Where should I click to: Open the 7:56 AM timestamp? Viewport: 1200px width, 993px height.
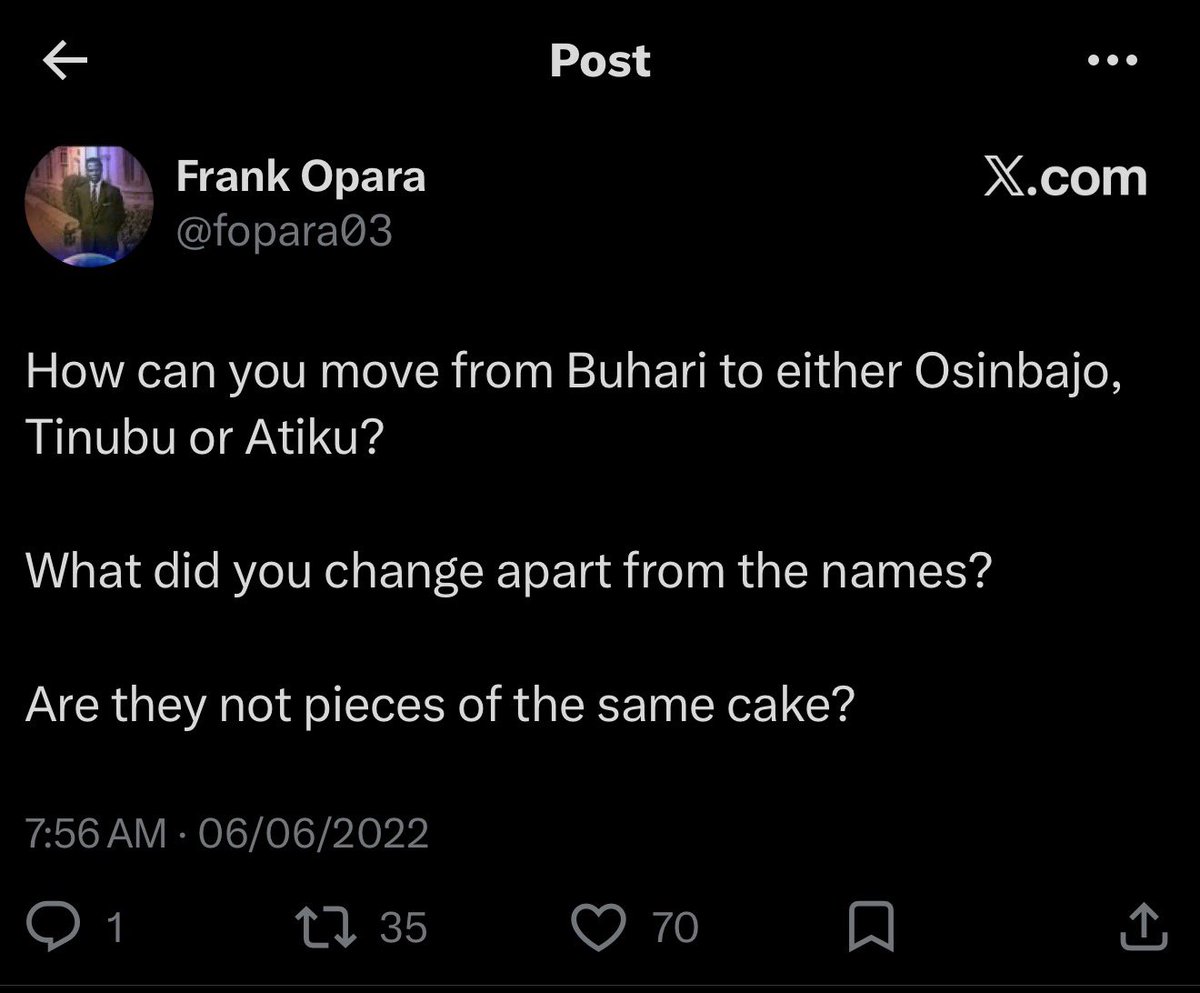tap(95, 833)
